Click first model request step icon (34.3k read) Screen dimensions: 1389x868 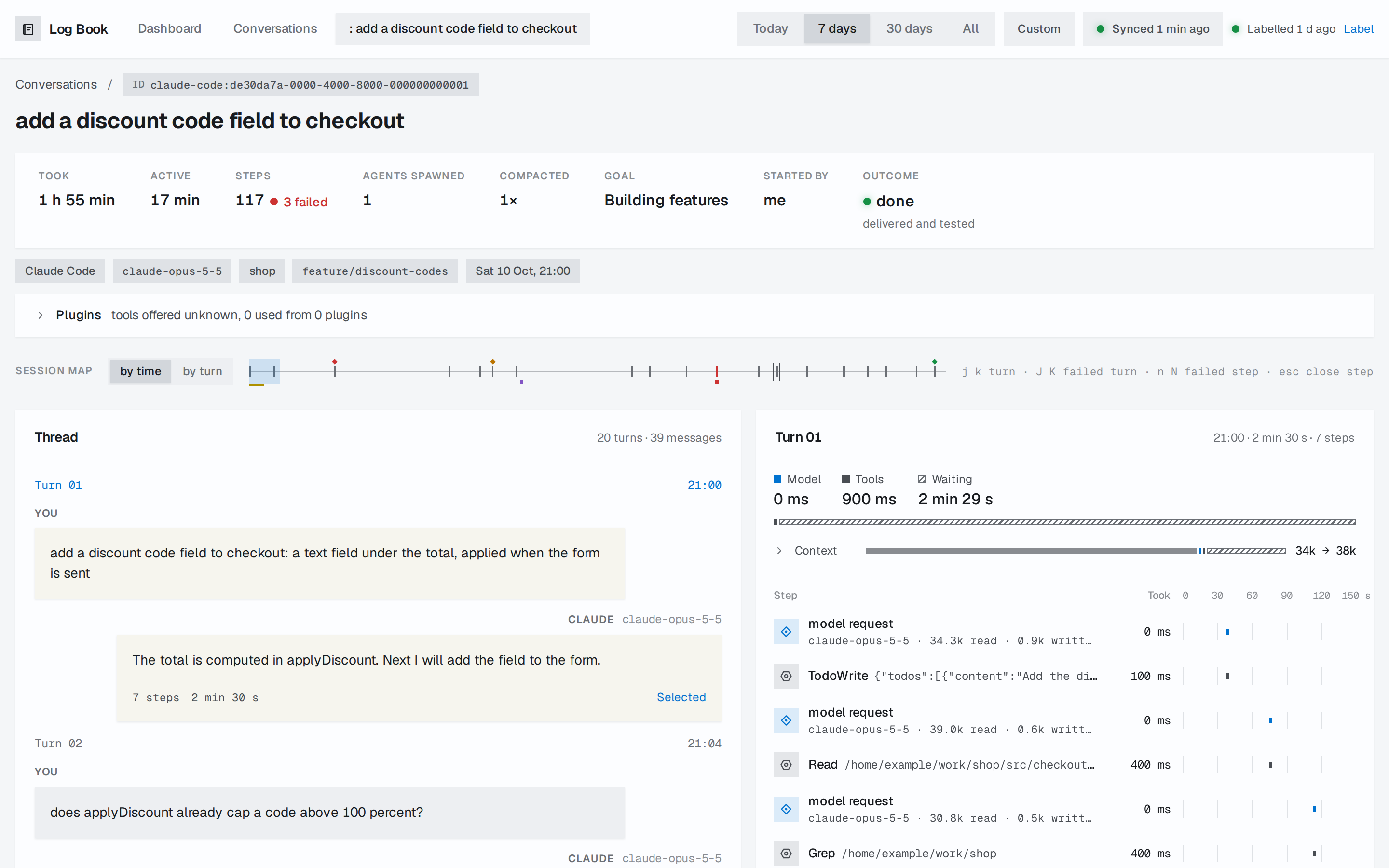click(786, 632)
